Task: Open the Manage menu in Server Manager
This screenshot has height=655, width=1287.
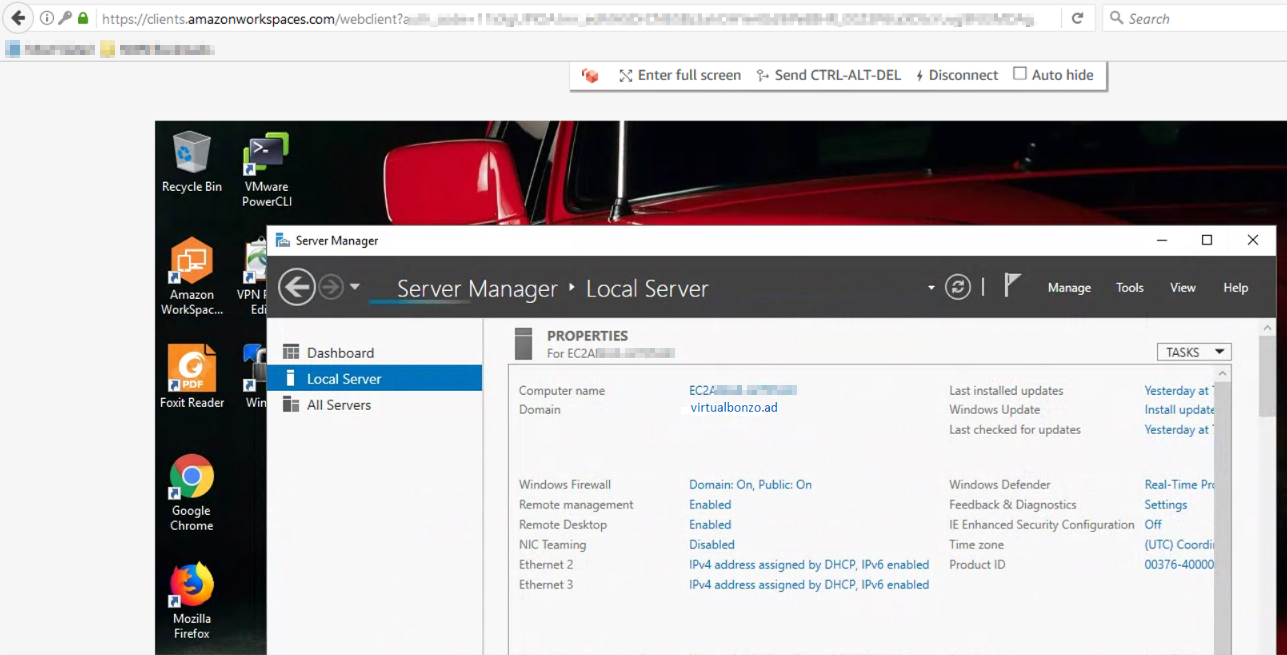Action: click(x=1068, y=287)
